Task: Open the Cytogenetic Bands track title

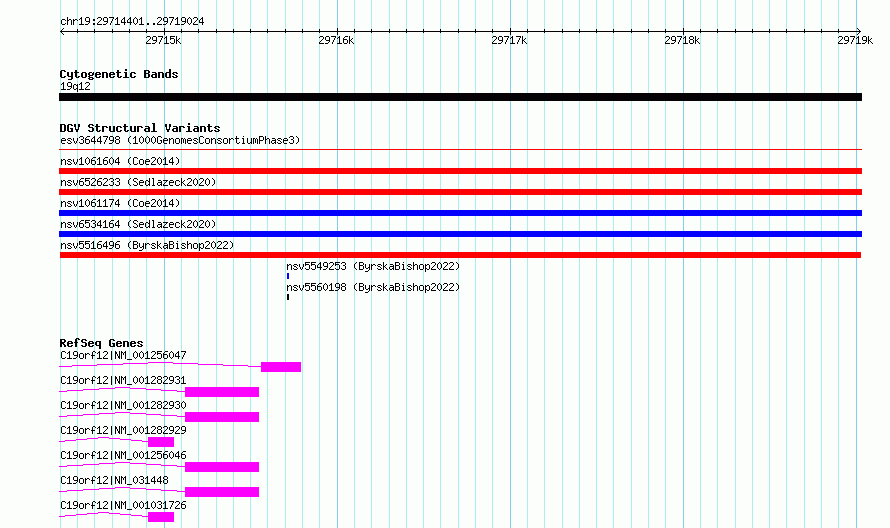Action: 119,74
